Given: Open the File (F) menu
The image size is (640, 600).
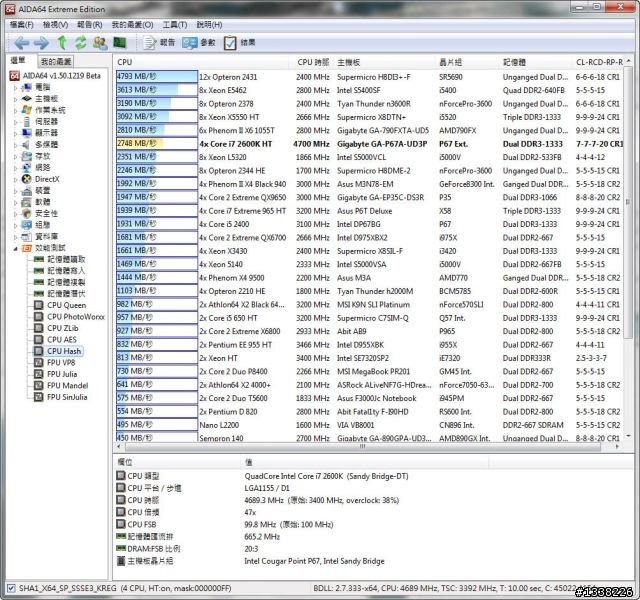Looking at the screenshot, I should pos(22,24).
